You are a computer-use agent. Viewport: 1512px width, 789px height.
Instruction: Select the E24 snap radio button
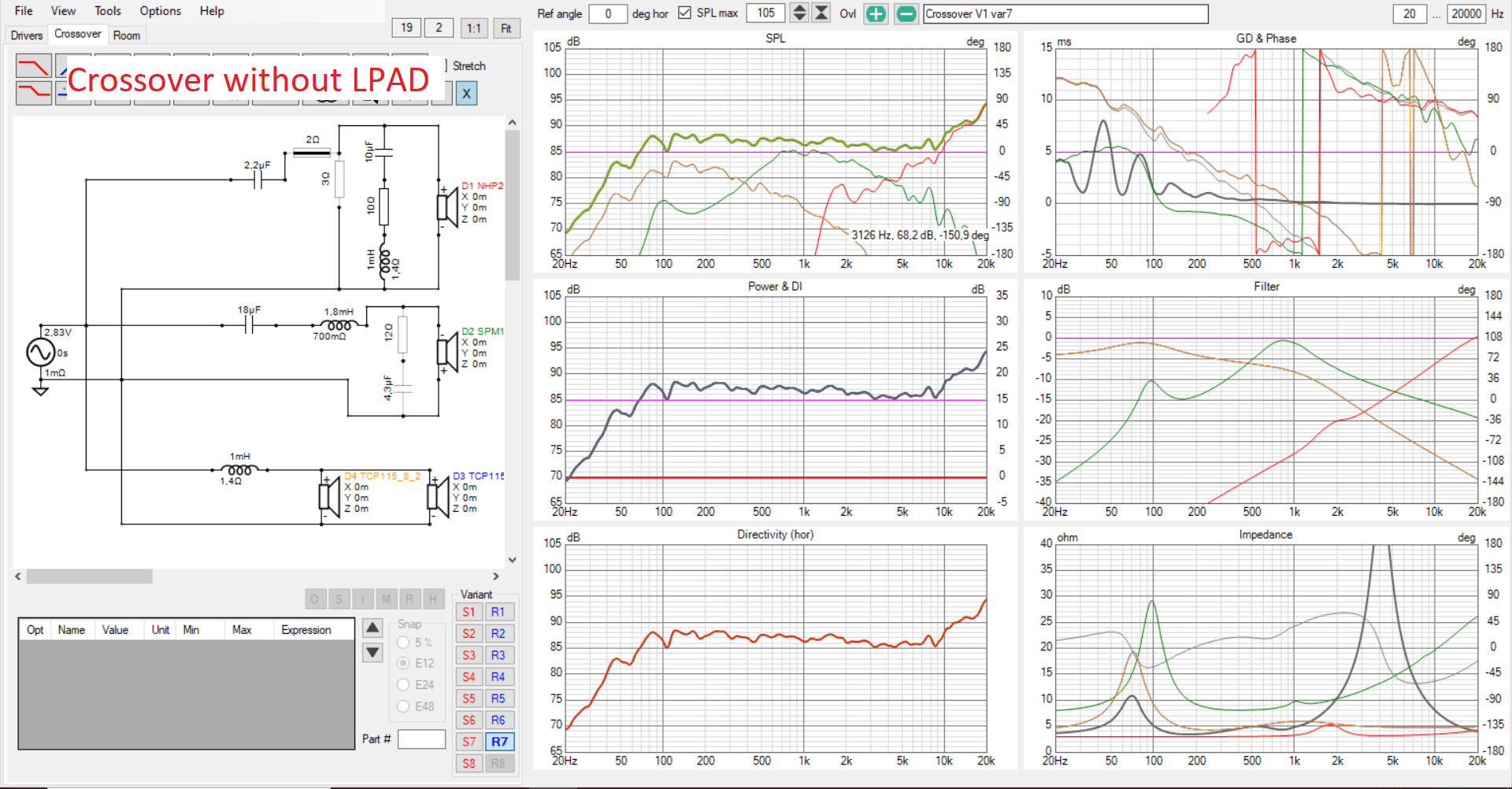click(x=403, y=684)
